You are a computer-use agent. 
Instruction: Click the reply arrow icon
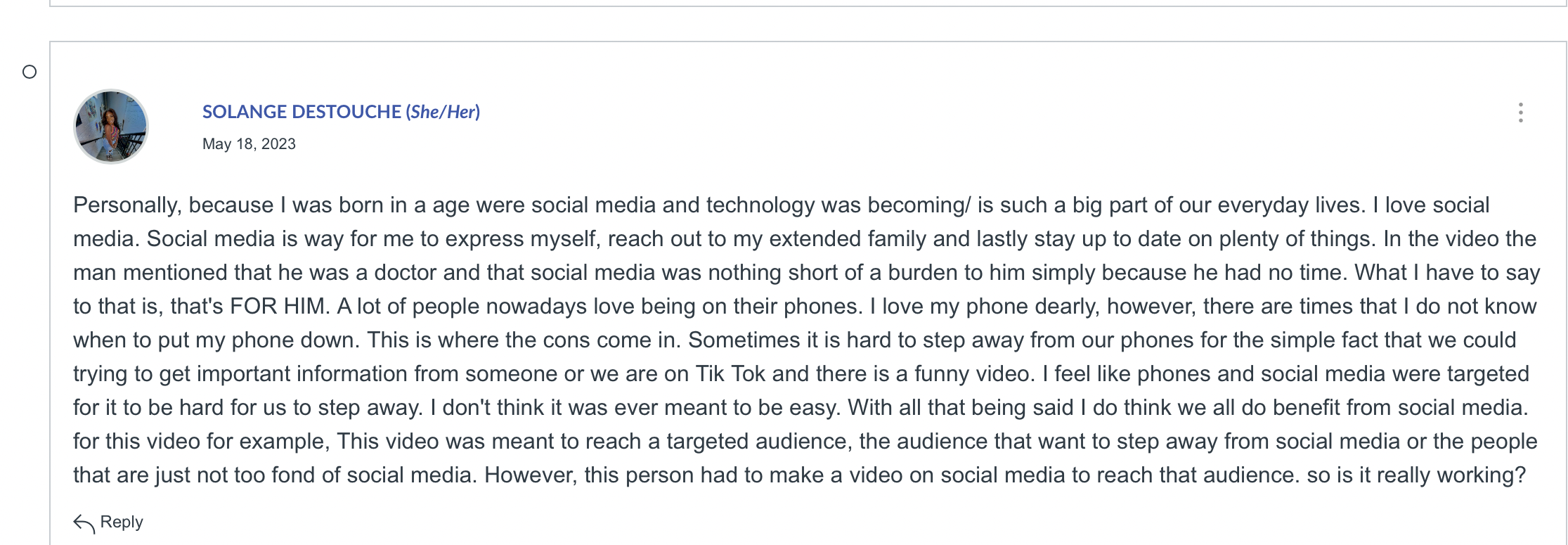pos(84,523)
